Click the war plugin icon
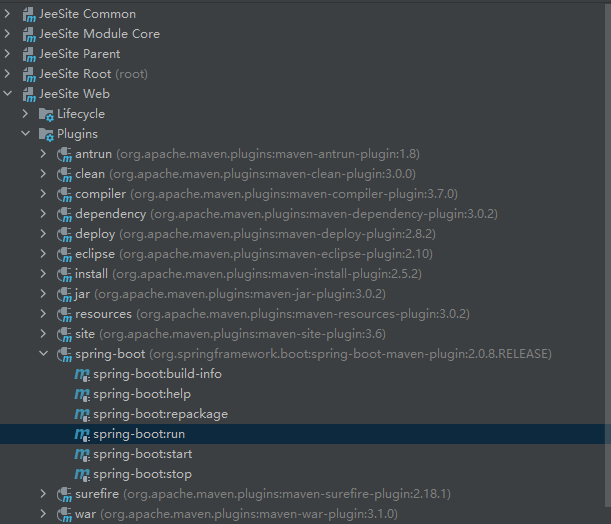The image size is (611, 524). tap(64, 515)
